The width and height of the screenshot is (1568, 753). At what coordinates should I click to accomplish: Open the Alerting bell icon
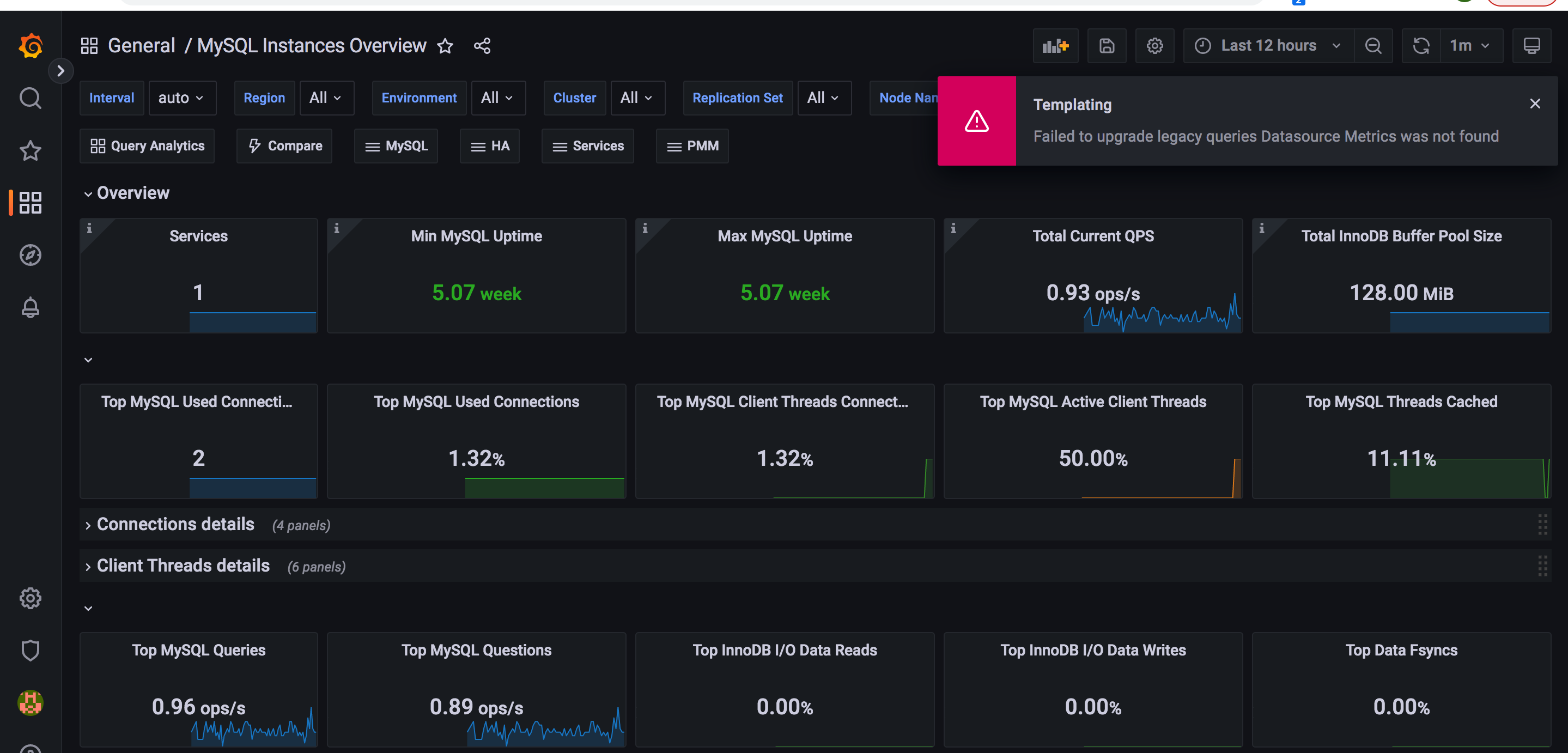click(31, 307)
